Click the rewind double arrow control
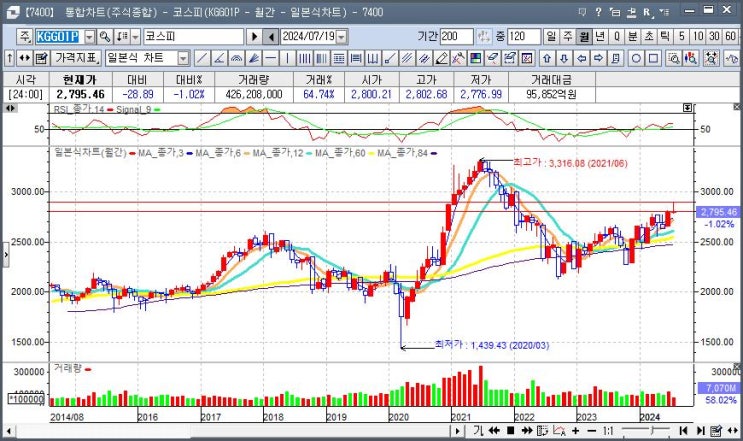The width and height of the screenshot is (743, 441). pyautogui.click(x=494, y=431)
